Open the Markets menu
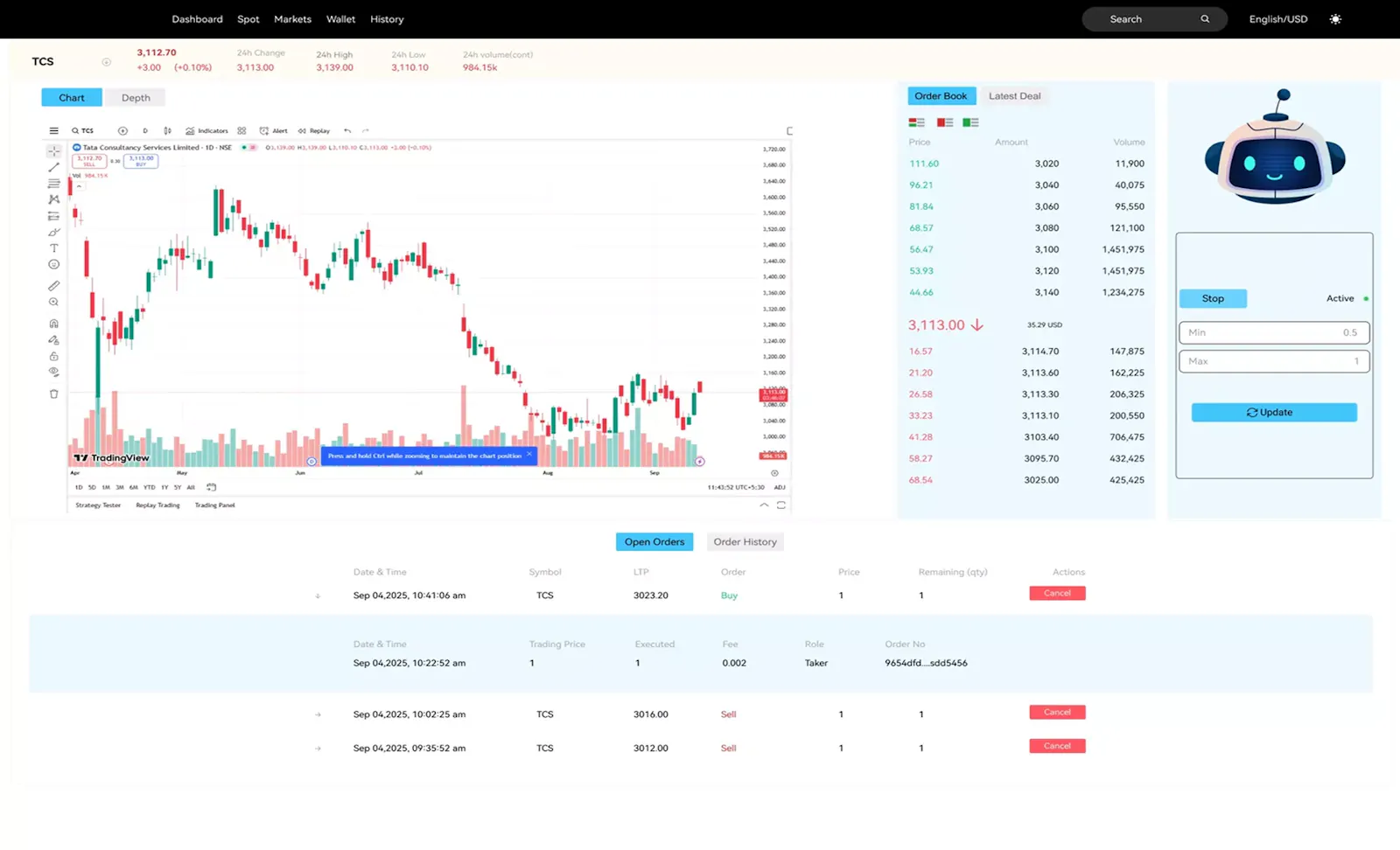Screen dimensions: 1400x850 tap(292, 19)
